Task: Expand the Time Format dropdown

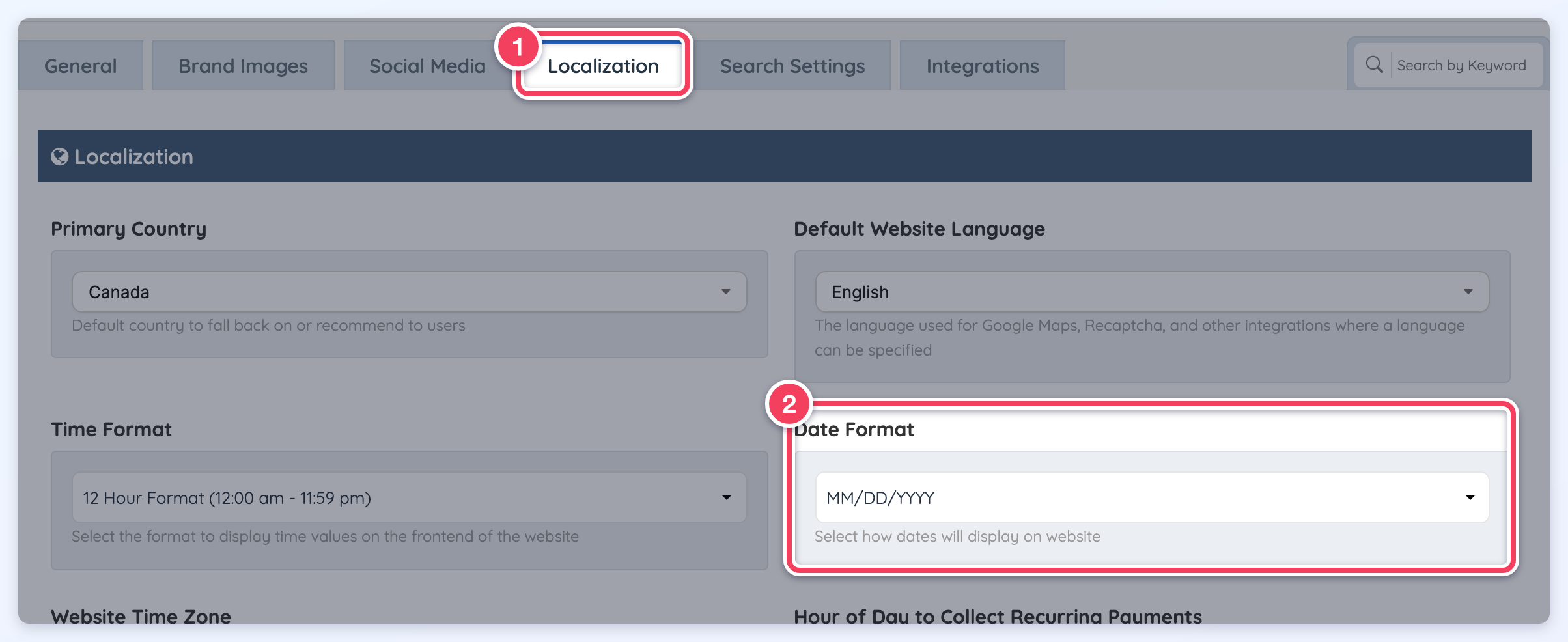Action: (409, 497)
